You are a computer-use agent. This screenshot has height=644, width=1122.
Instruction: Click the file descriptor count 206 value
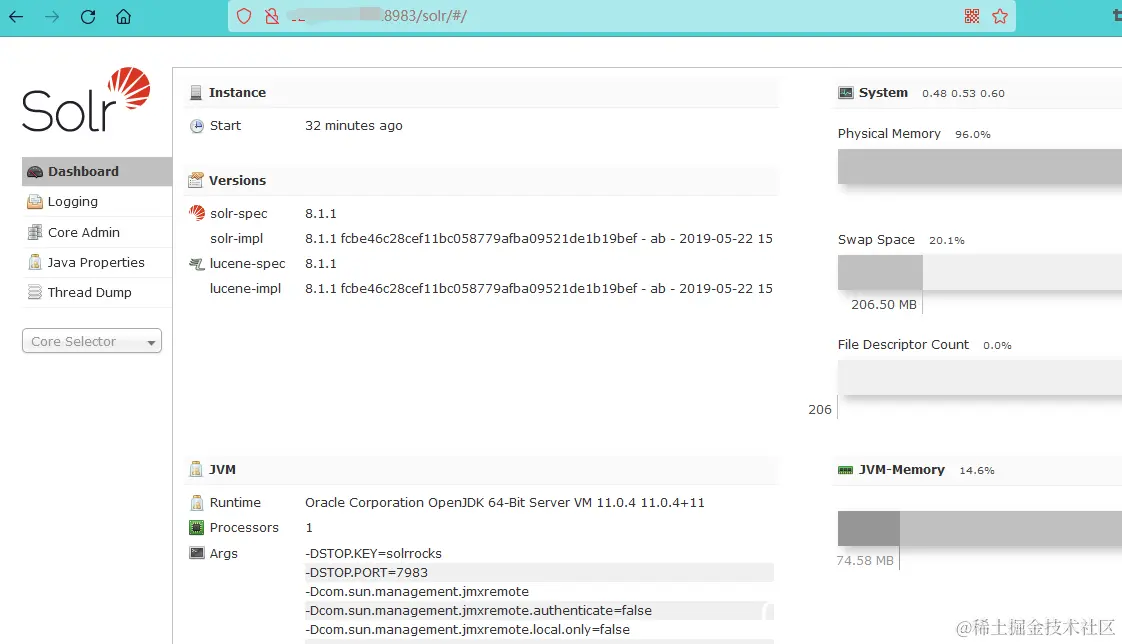tap(820, 410)
